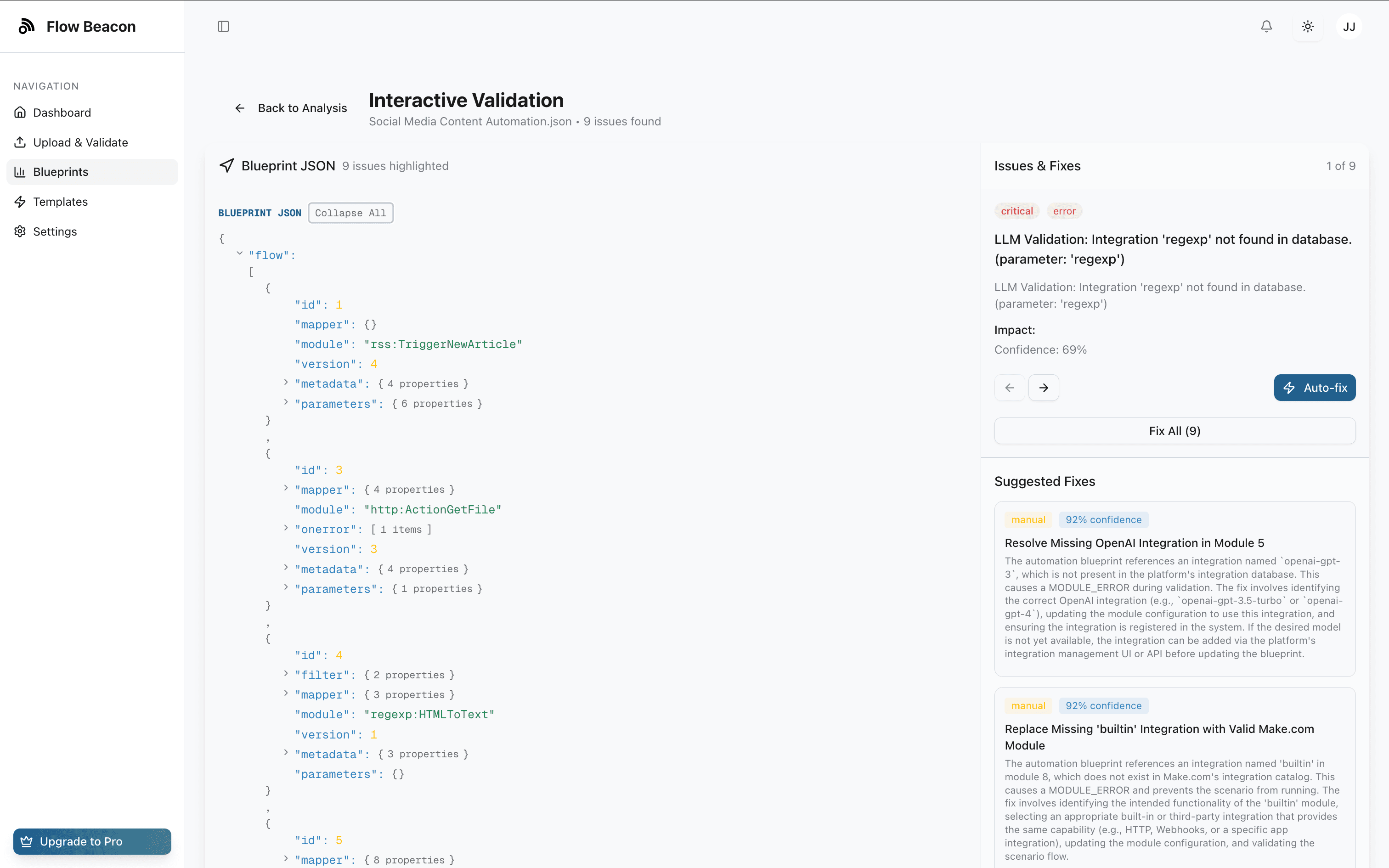The width and height of the screenshot is (1389, 868).
Task: Click the Flow Beacon logo icon
Action: [26, 27]
